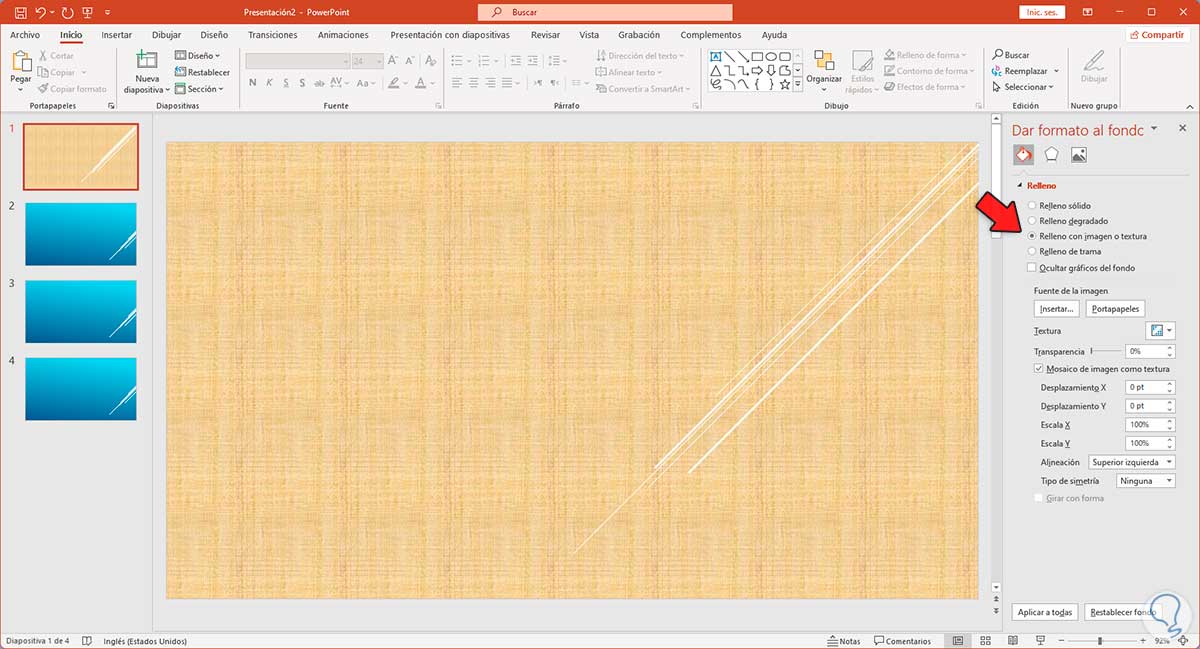This screenshot has height=649, width=1200.
Task: Open the Tipo de simetría Ninguna dropdown
Action: click(x=1146, y=480)
